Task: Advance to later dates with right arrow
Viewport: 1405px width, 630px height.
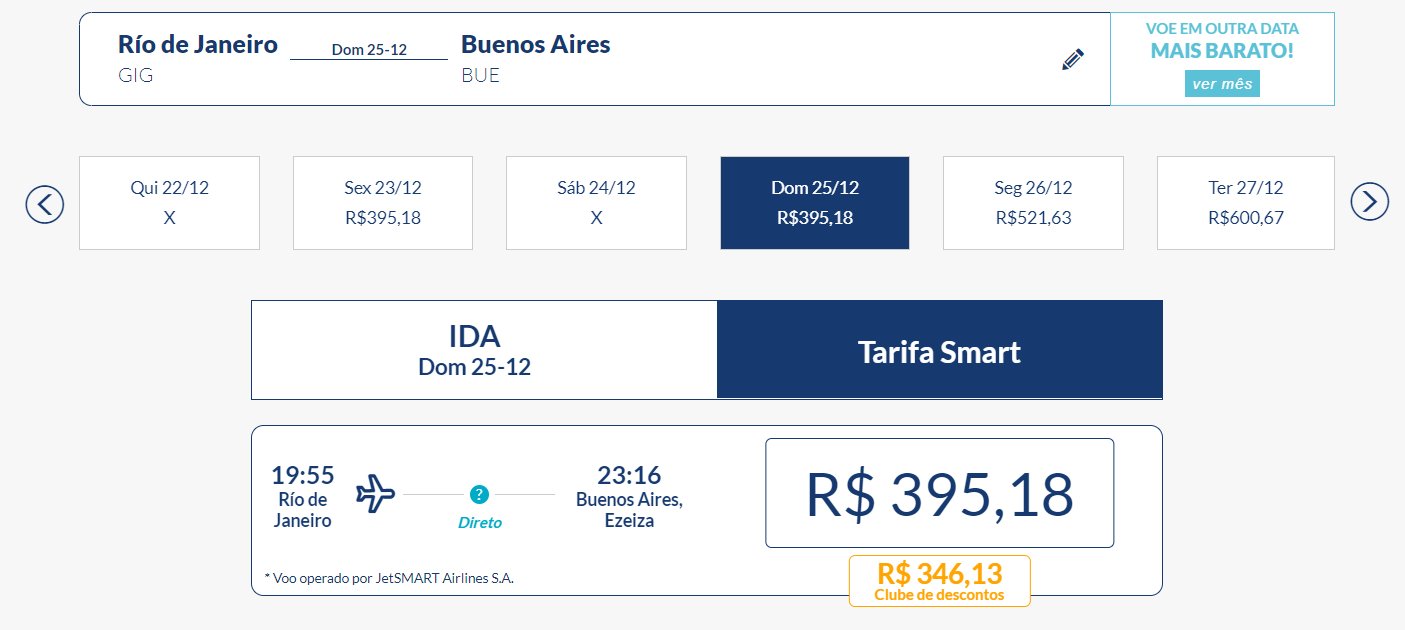Action: click(1370, 202)
